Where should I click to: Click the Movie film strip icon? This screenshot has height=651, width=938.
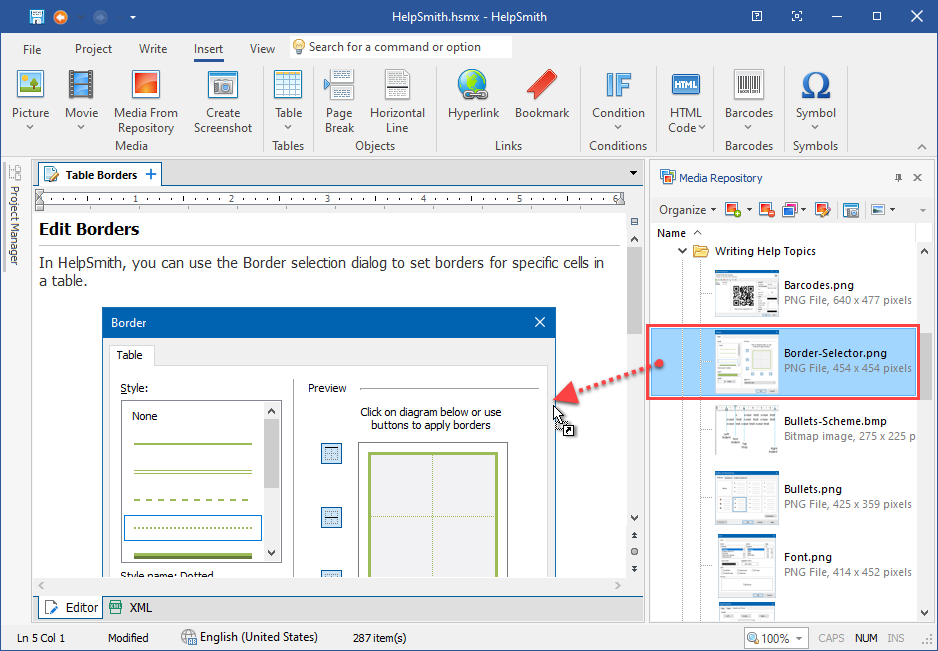coord(81,84)
